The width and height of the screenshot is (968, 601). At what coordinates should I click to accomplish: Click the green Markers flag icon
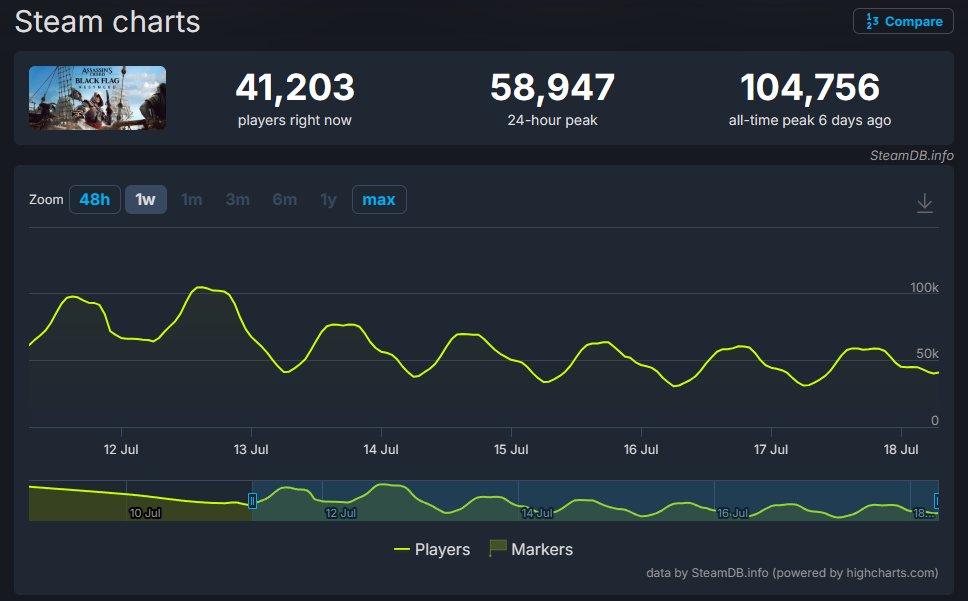pyautogui.click(x=498, y=548)
